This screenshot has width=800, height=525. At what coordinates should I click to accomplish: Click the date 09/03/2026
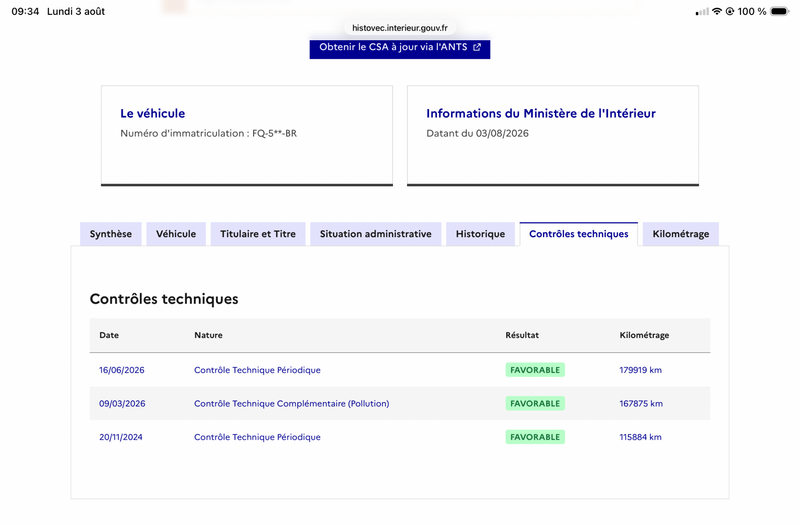tap(122, 404)
